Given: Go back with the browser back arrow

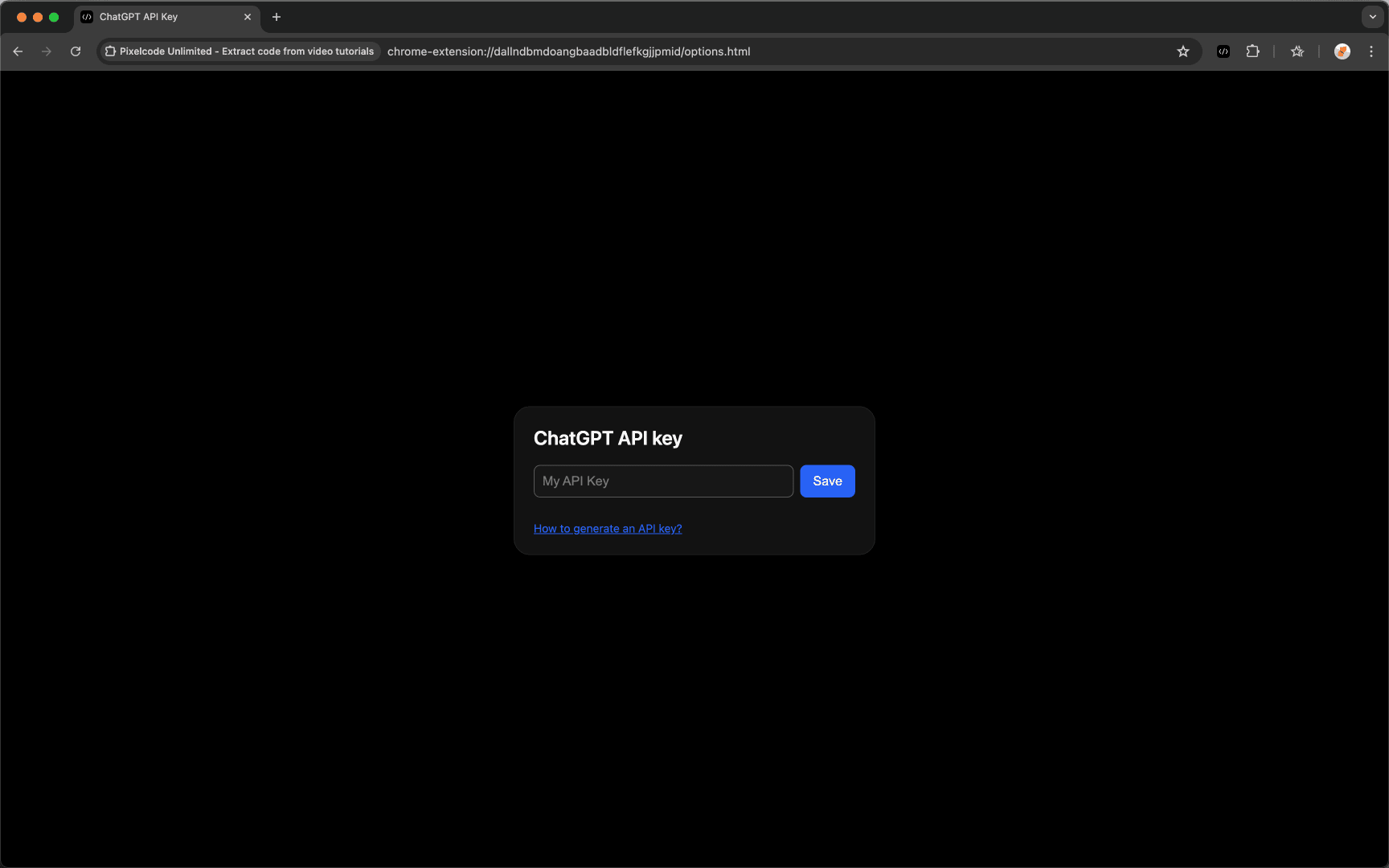Looking at the screenshot, I should [x=18, y=51].
